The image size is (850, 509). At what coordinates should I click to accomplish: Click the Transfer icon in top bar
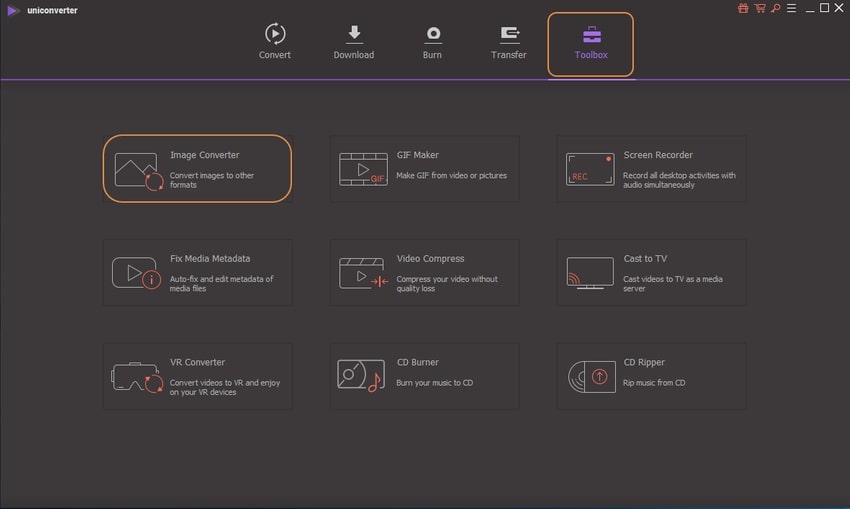pyautogui.click(x=509, y=34)
